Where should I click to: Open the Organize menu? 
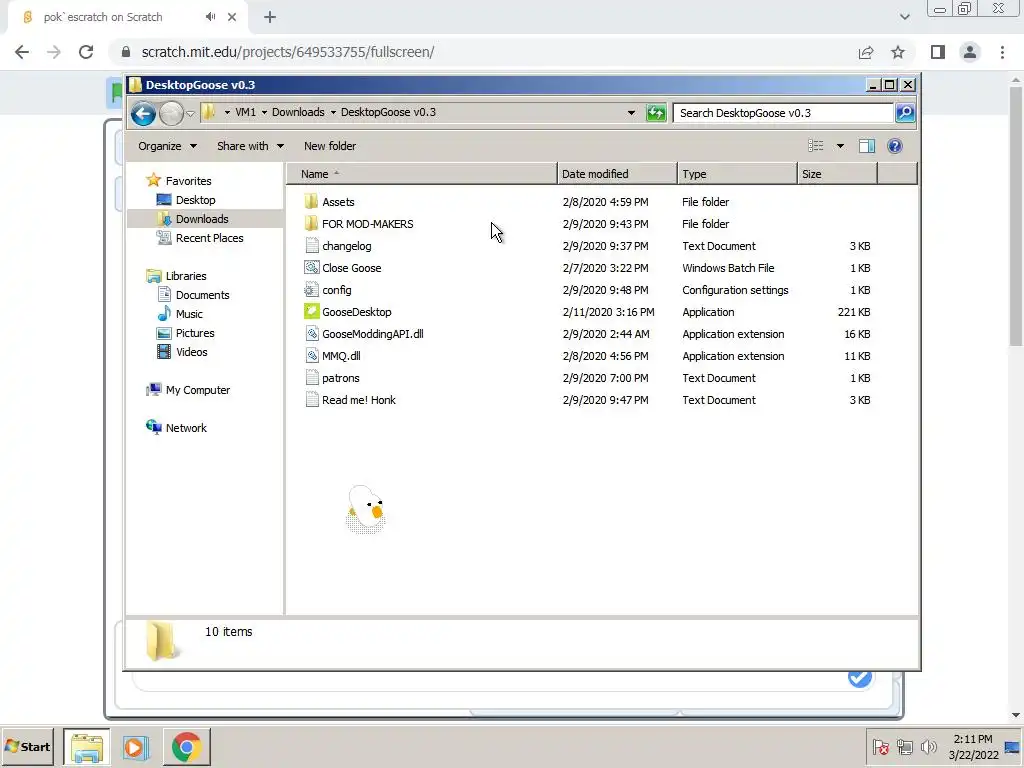167,146
